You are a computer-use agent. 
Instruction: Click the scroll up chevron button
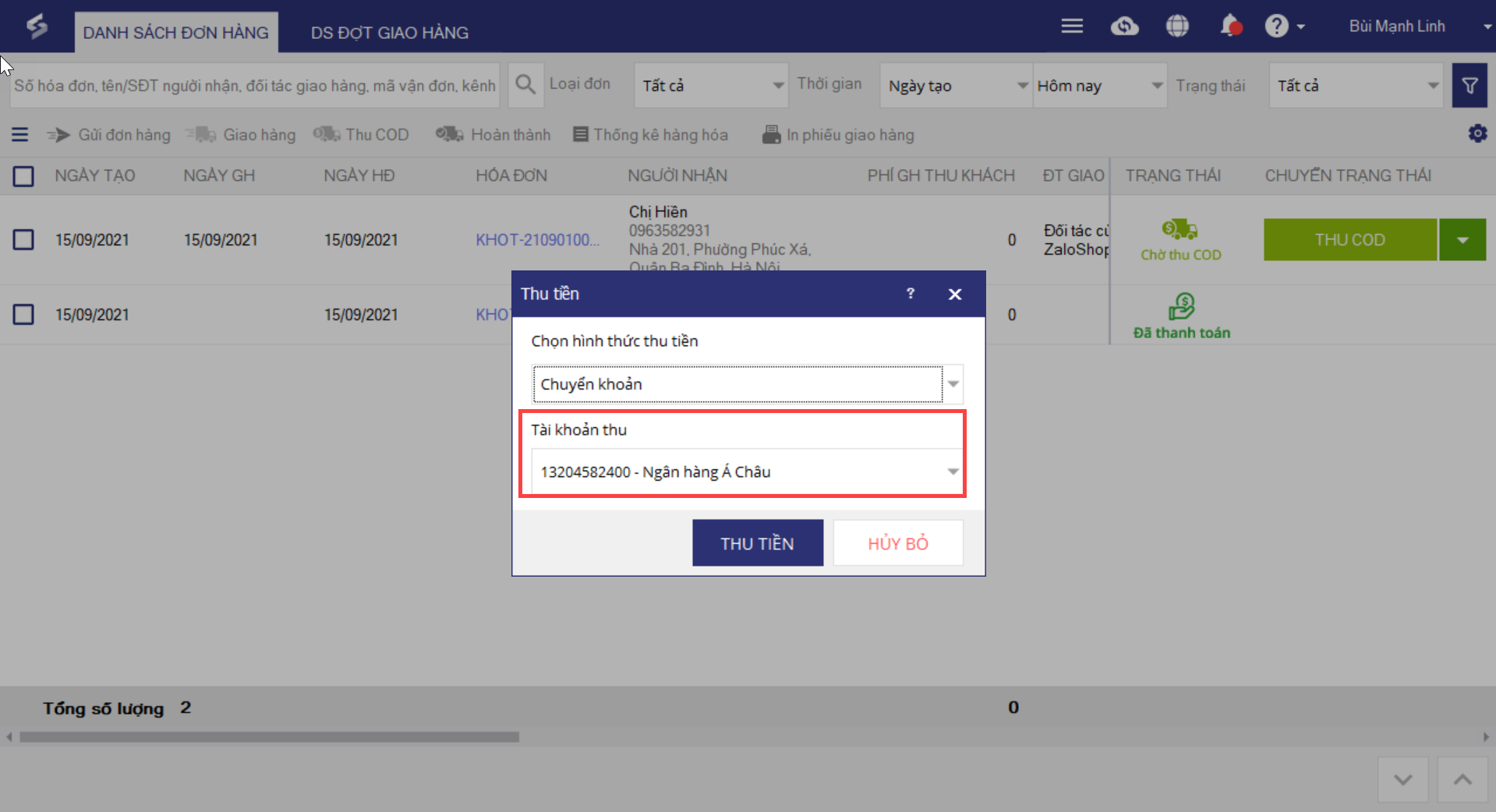pos(1462,779)
